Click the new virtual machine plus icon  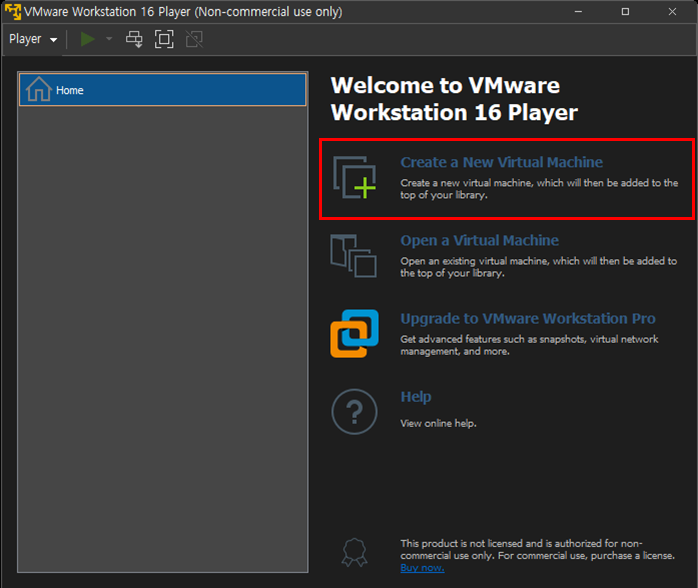point(355,178)
